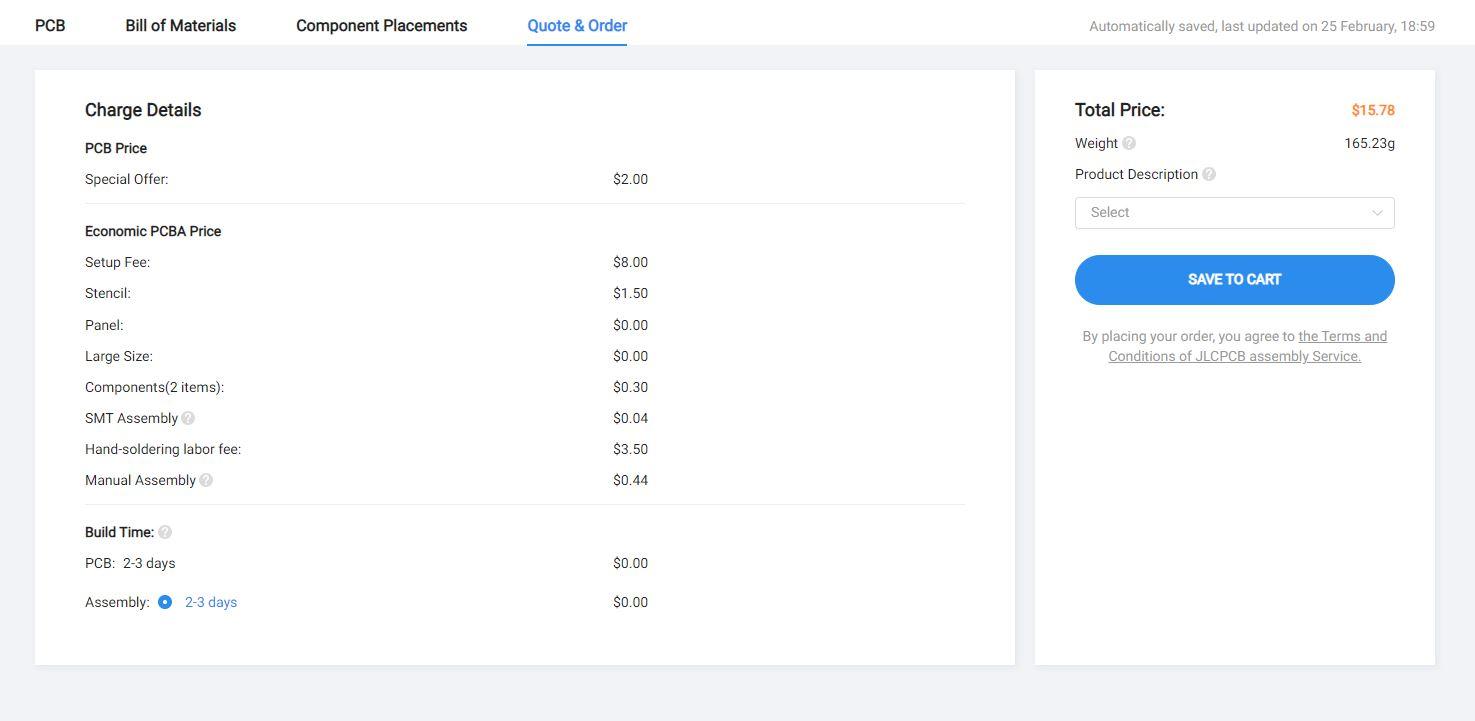Select the Quote & Order tab

click(577, 26)
